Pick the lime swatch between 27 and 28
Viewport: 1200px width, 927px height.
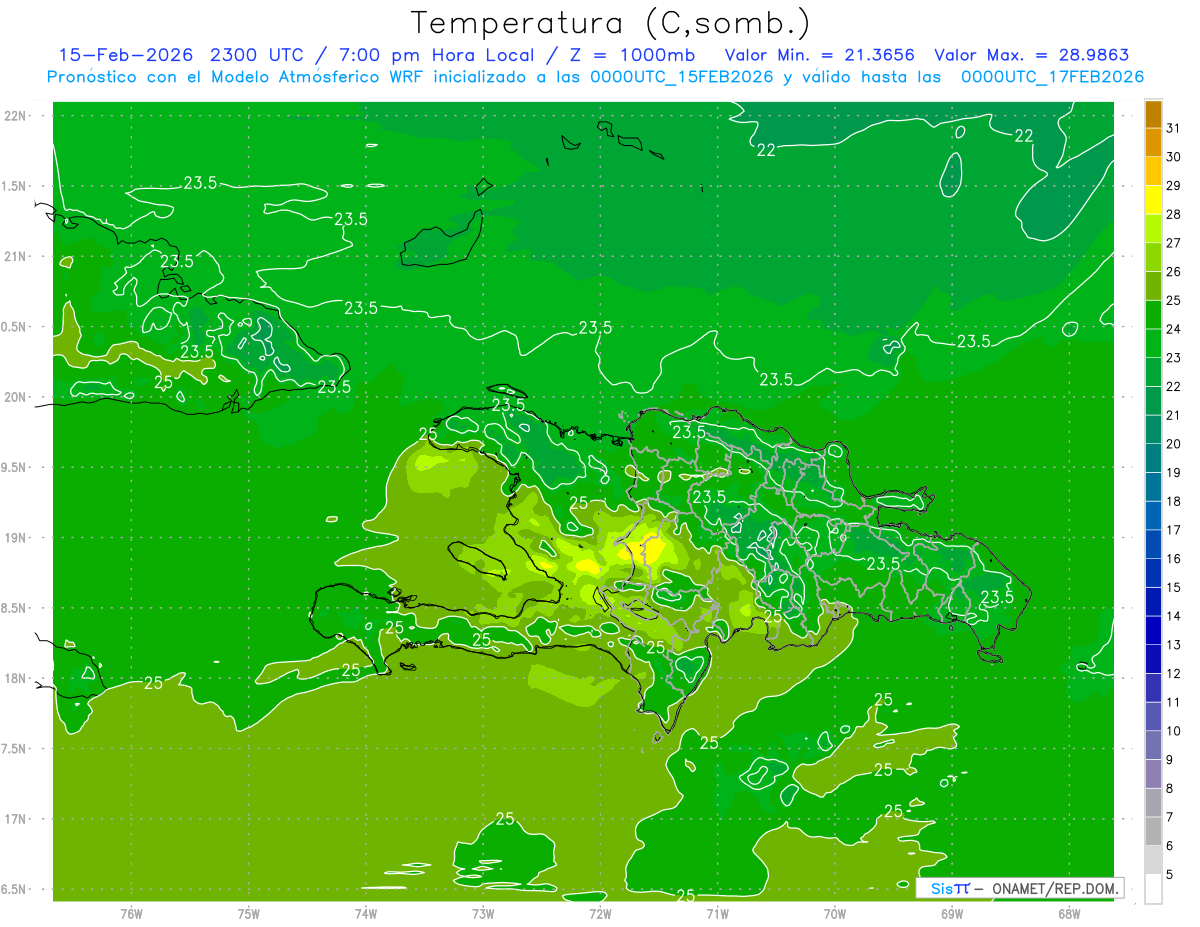[1153, 229]
